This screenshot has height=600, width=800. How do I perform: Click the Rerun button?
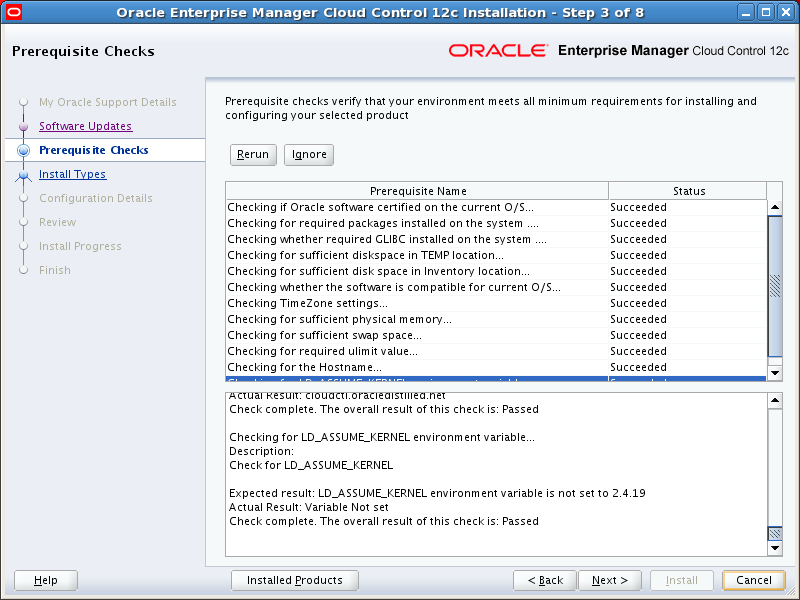[253, 155]
